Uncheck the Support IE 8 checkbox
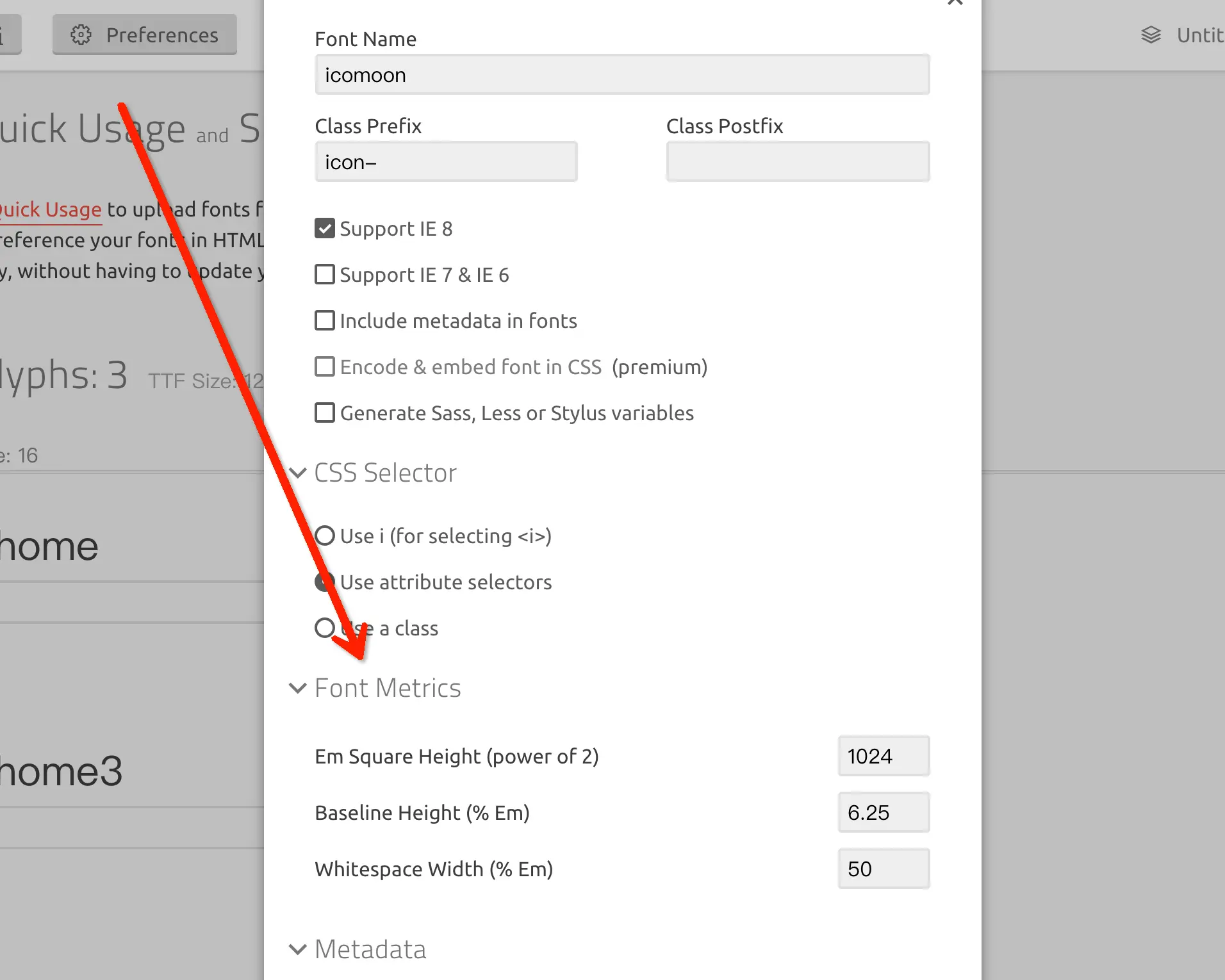This screenshot has height=980, width=1225. pos(325,229)
